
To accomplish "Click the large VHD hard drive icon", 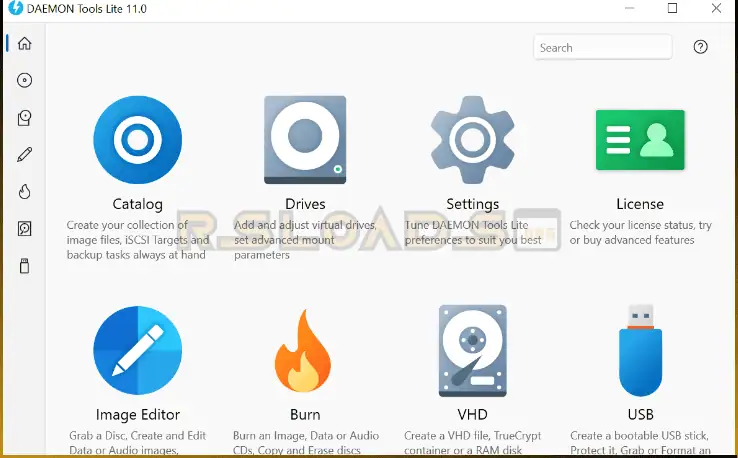I will coord(473,351).
